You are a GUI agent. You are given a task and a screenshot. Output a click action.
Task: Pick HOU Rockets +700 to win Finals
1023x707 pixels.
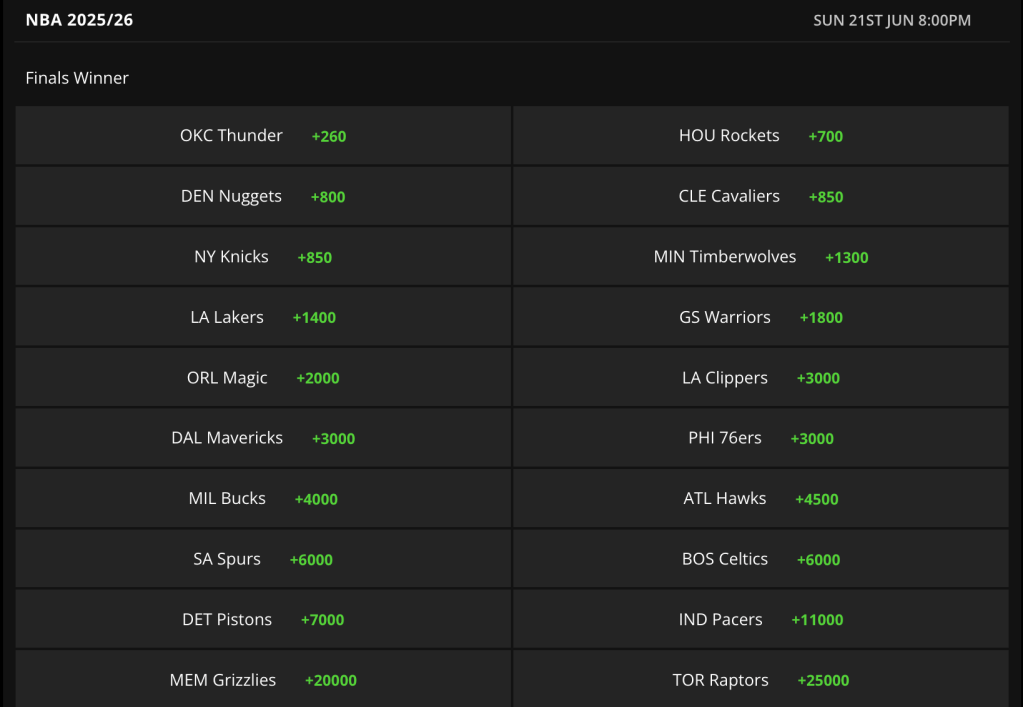[761, 136]
